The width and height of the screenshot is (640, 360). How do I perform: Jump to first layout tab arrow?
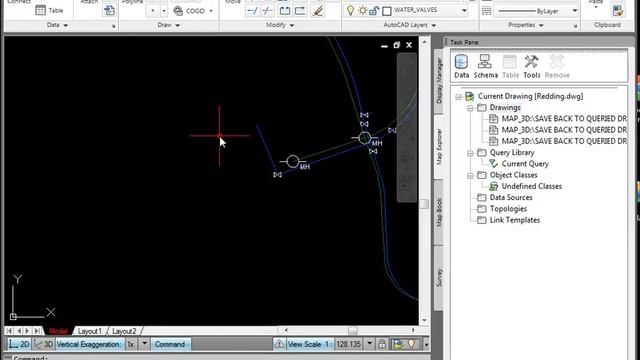[9, 331]
